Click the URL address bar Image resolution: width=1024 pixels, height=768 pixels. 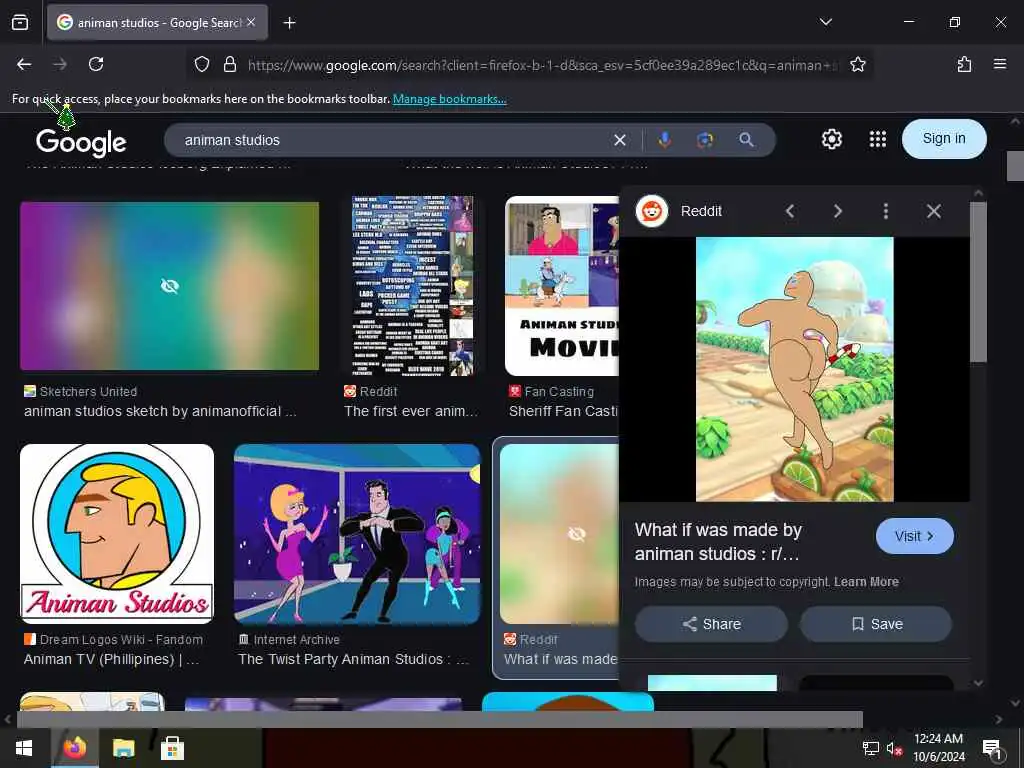click(x=542, y=65)
